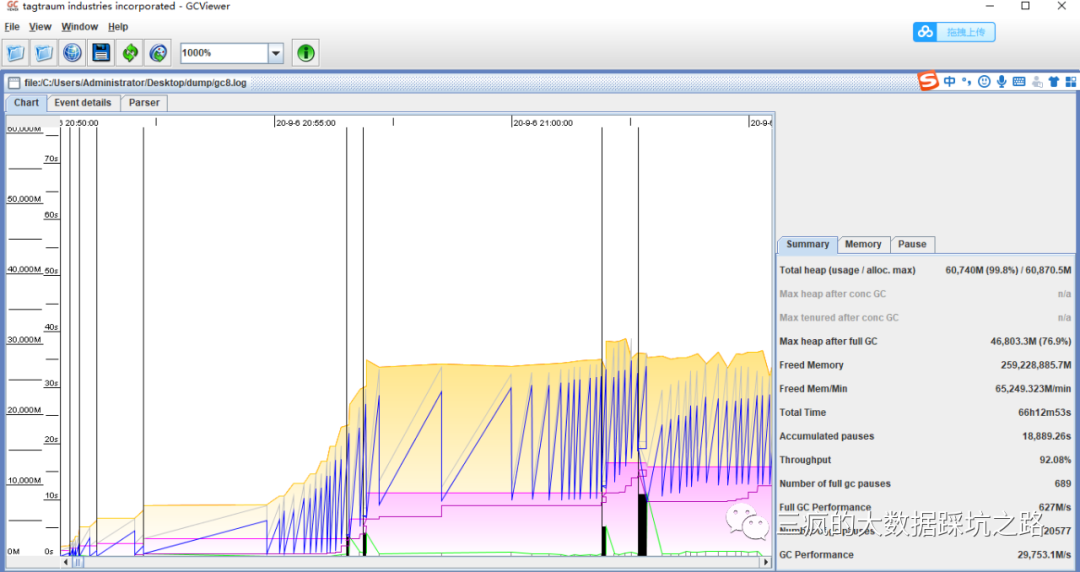The height and width of the screenshot is (572, 1080).
Task: Select the Summary tab
Action: (807, 244)
